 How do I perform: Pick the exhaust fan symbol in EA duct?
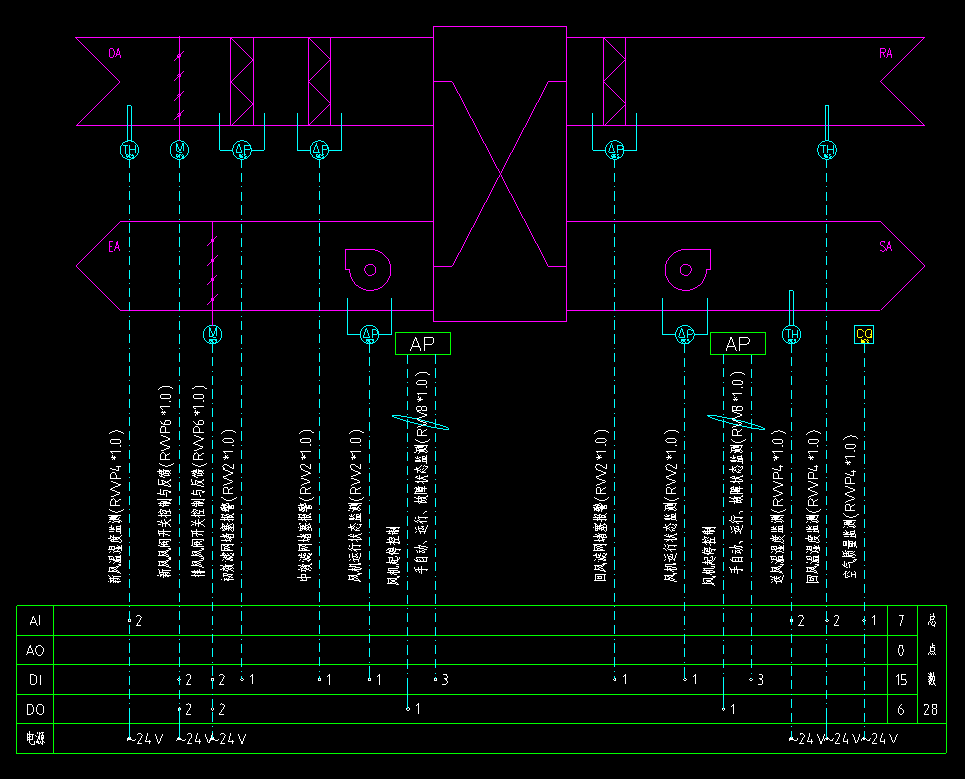tap(368, 268)
